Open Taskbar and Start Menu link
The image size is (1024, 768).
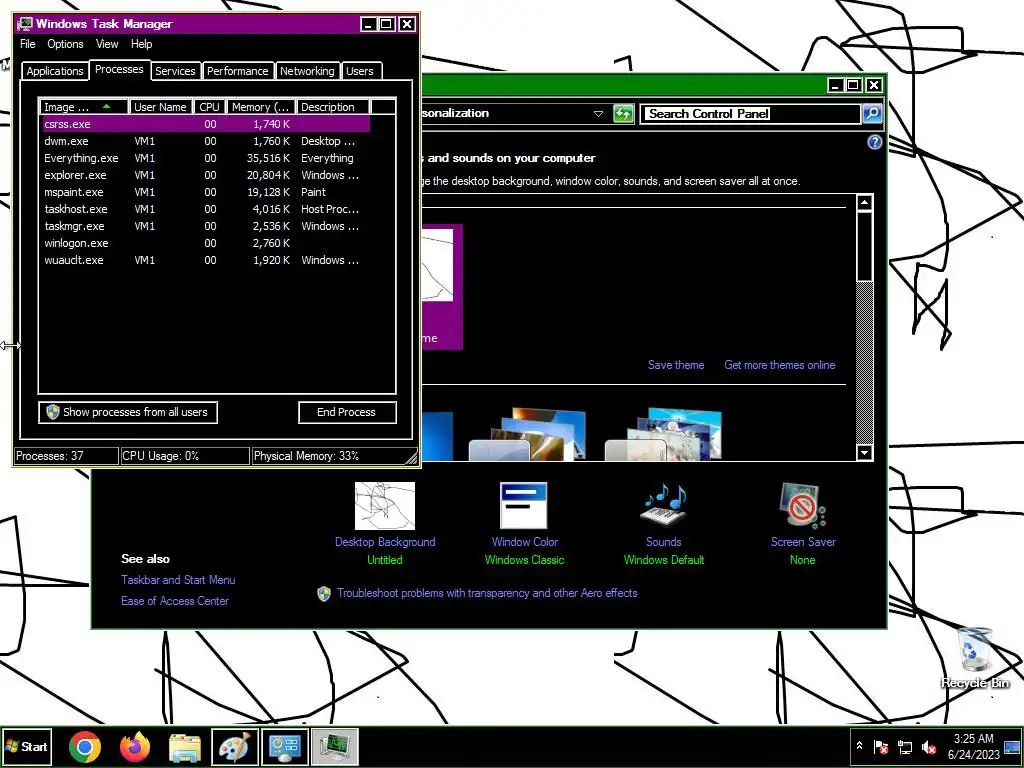point(178,580)
